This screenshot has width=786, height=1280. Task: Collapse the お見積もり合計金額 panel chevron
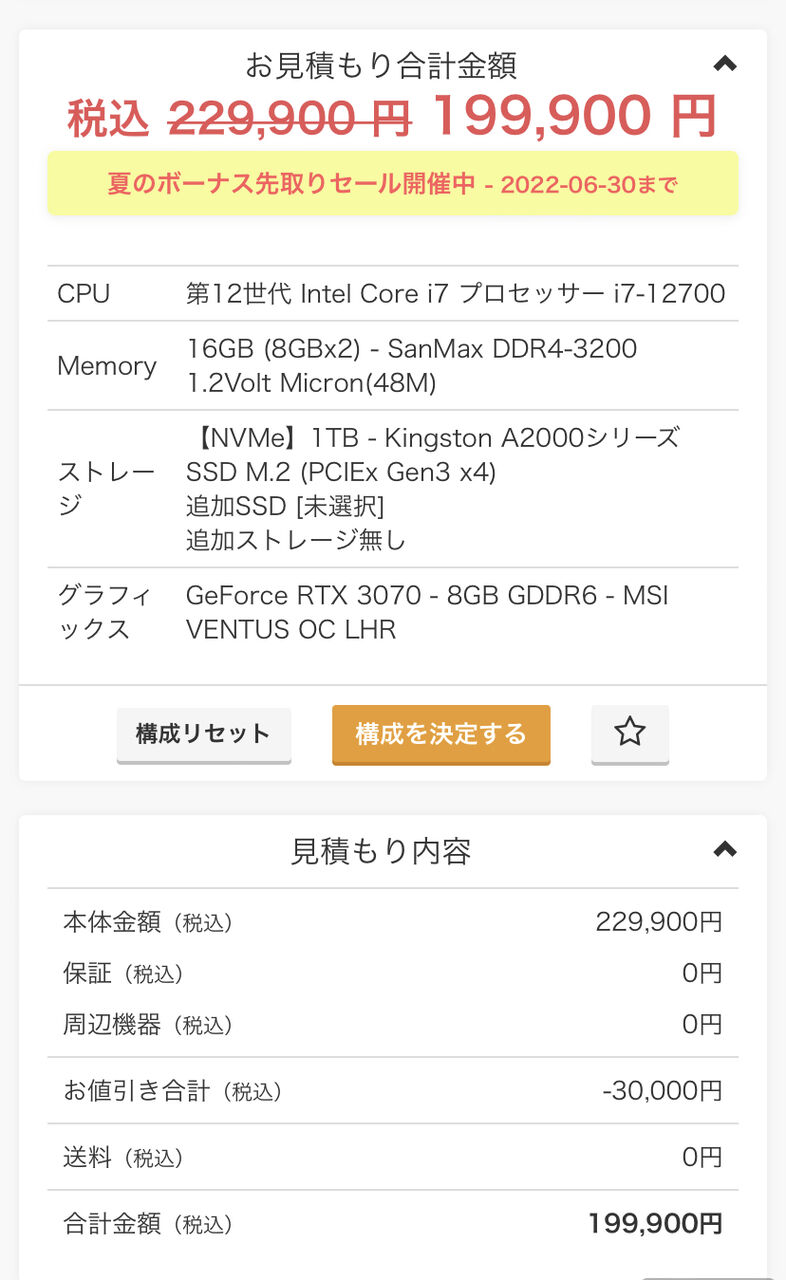pos(725,65)
